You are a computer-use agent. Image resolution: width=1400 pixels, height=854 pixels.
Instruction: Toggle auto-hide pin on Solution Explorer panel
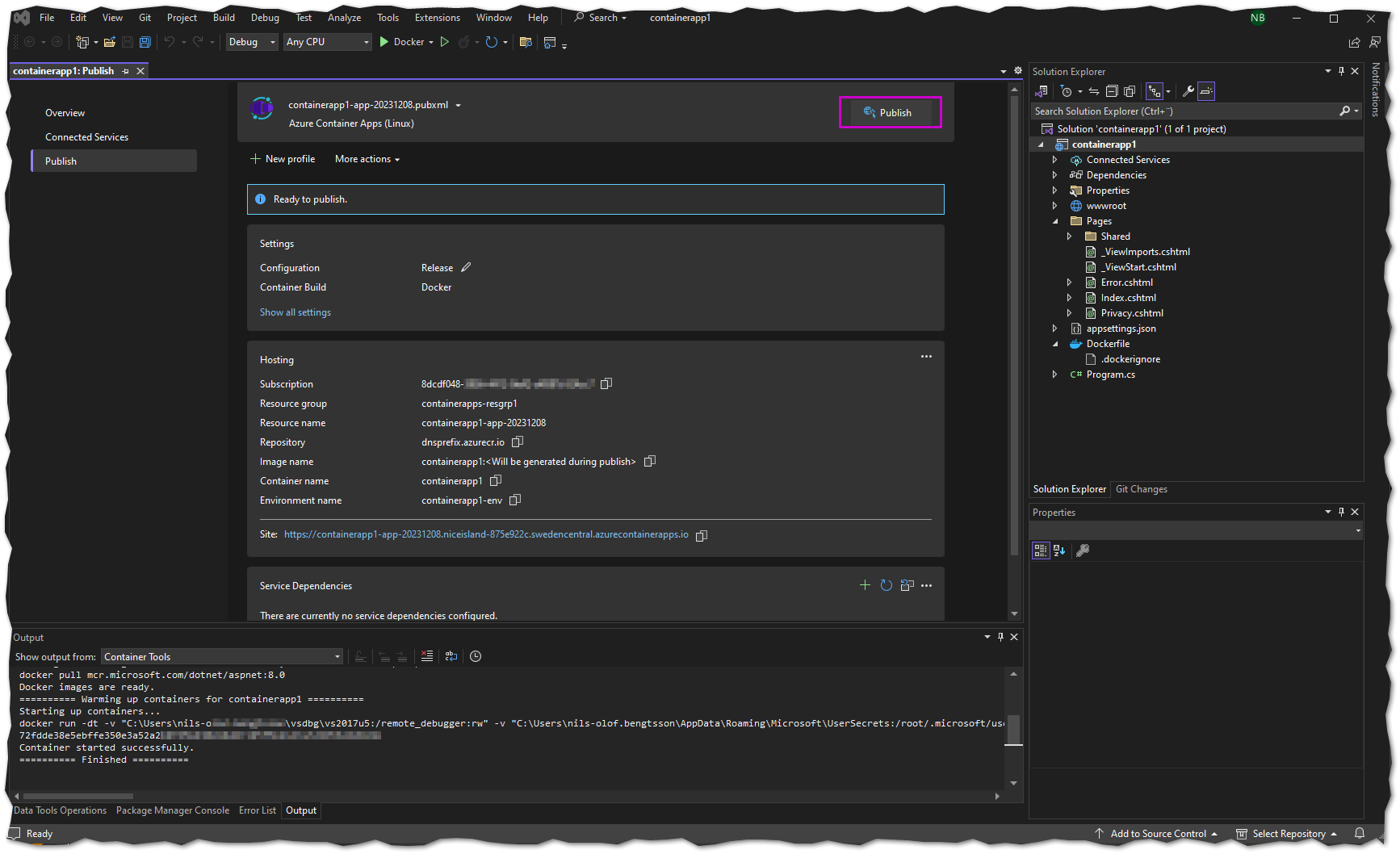[x=1341, y=71]
